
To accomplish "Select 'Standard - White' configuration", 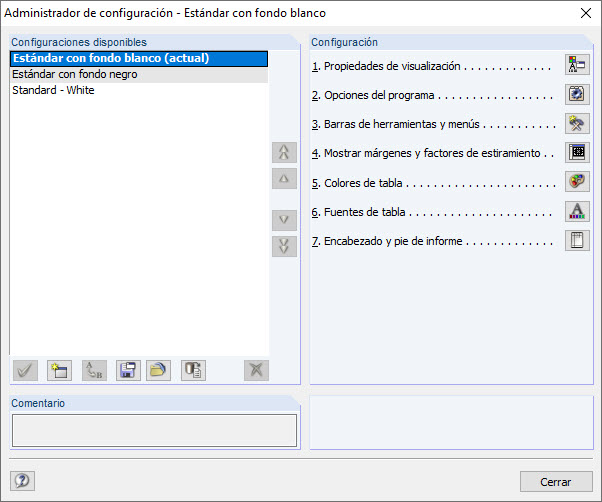I will pyautogui.click(x=139, y=90).
